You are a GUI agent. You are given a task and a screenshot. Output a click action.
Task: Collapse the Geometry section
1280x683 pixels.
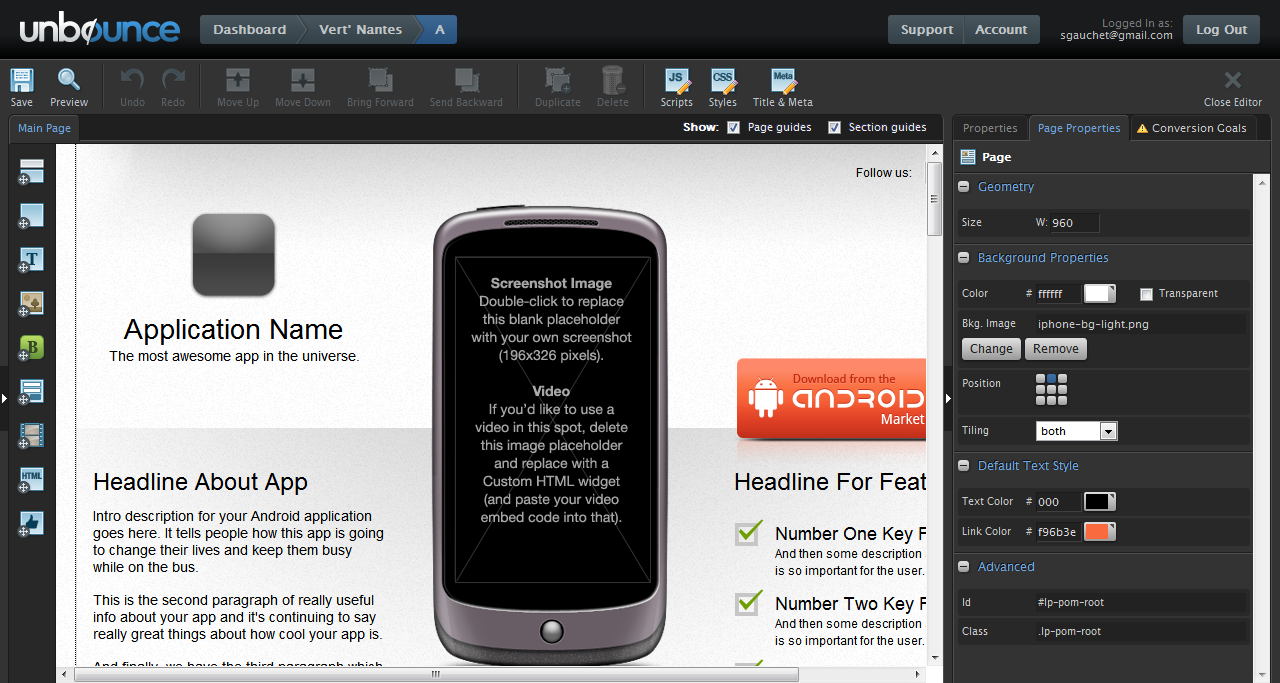pos(964,187)
